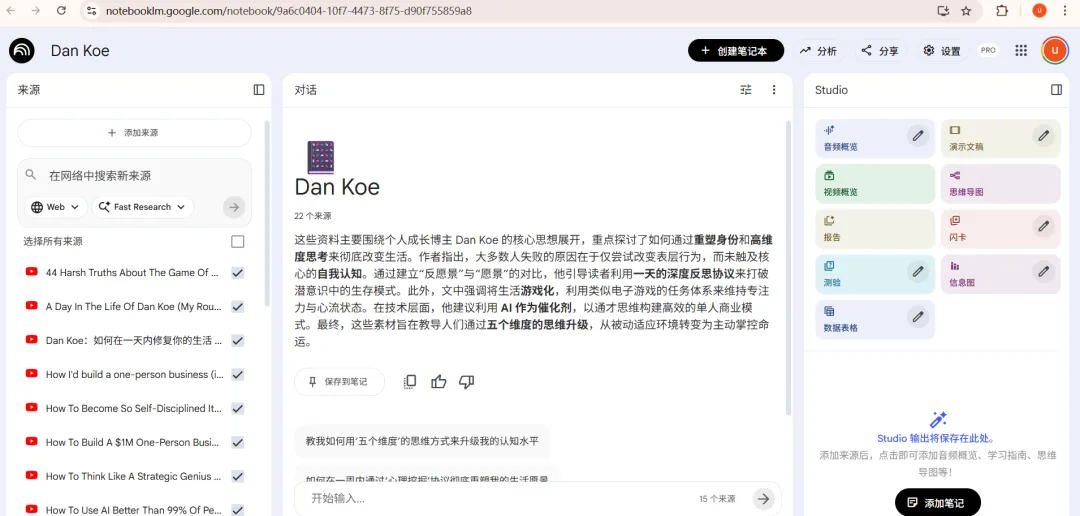Open the Google apps grid icon
The width and height of the screenshot is (1080, 516).
coord(1021,51)
